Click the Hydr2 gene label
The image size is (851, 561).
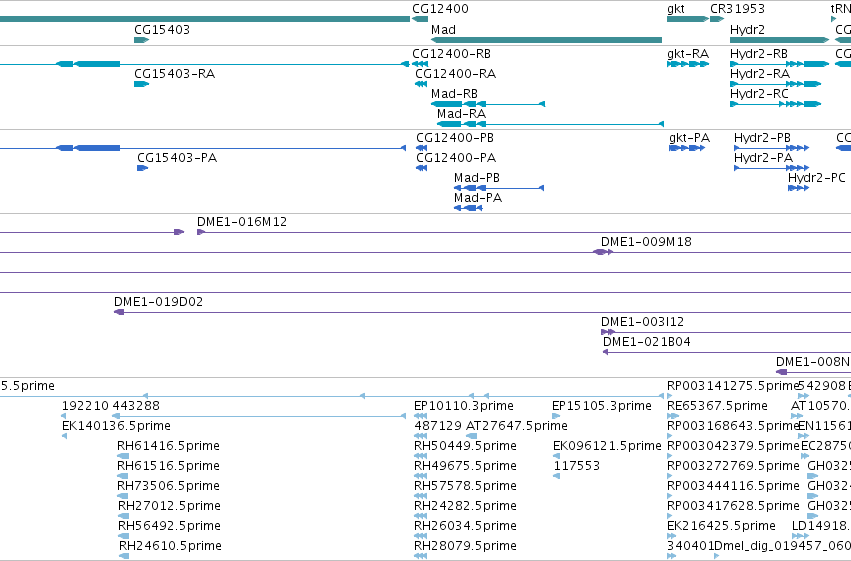[747, 30]
